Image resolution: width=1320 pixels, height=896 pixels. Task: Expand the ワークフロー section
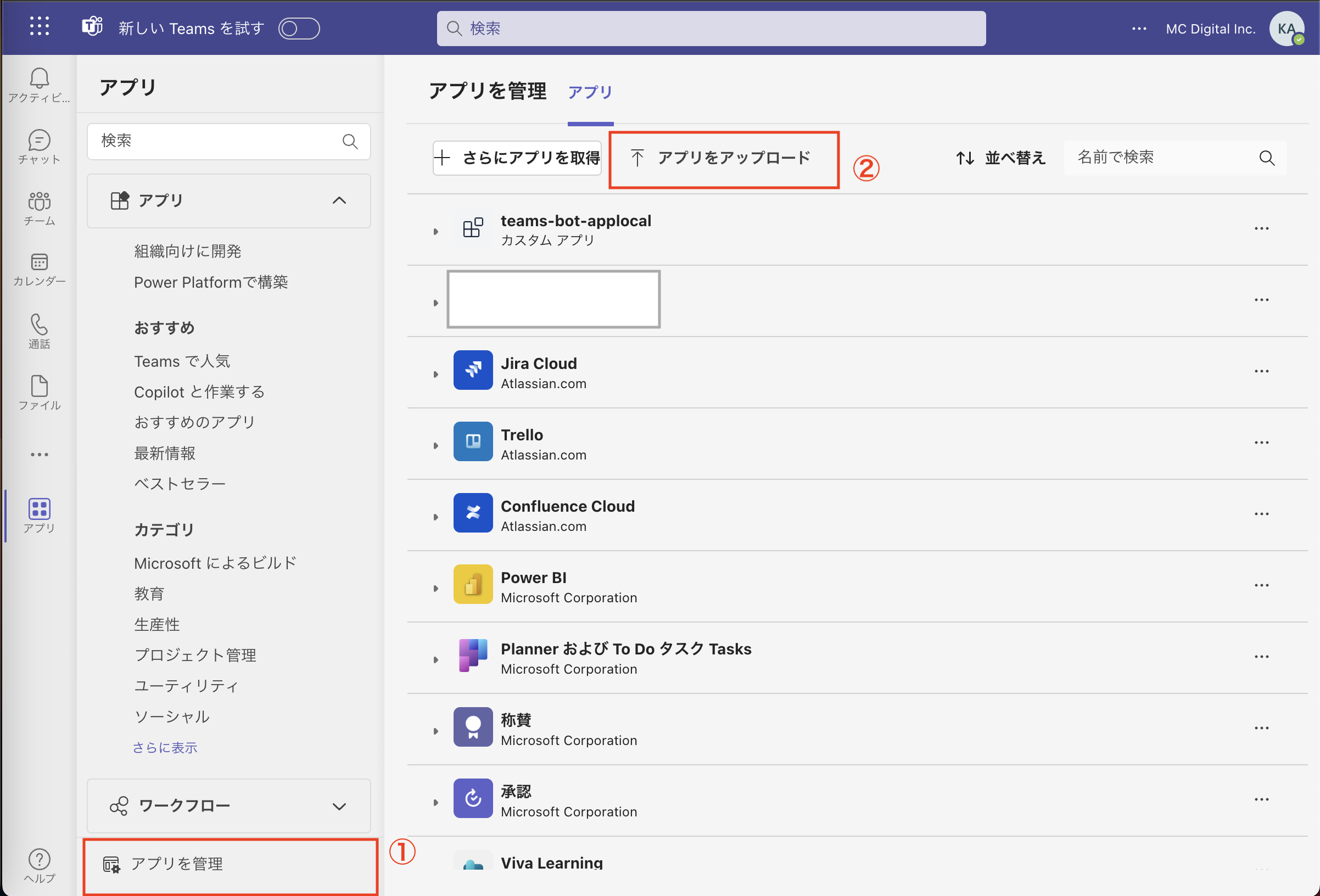pyautogui.click(x=229, y=806)
